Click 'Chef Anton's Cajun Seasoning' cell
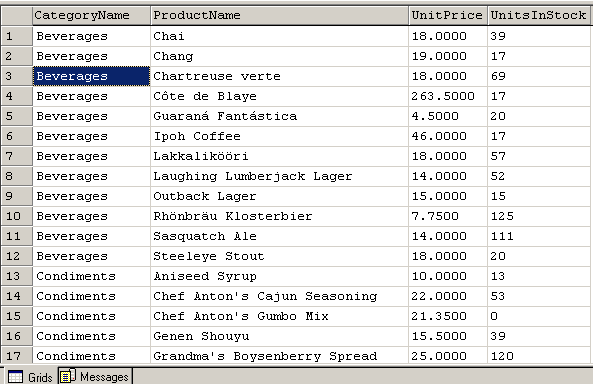The height and width of the screenshot is (384, 593). (x=279, y=296)
